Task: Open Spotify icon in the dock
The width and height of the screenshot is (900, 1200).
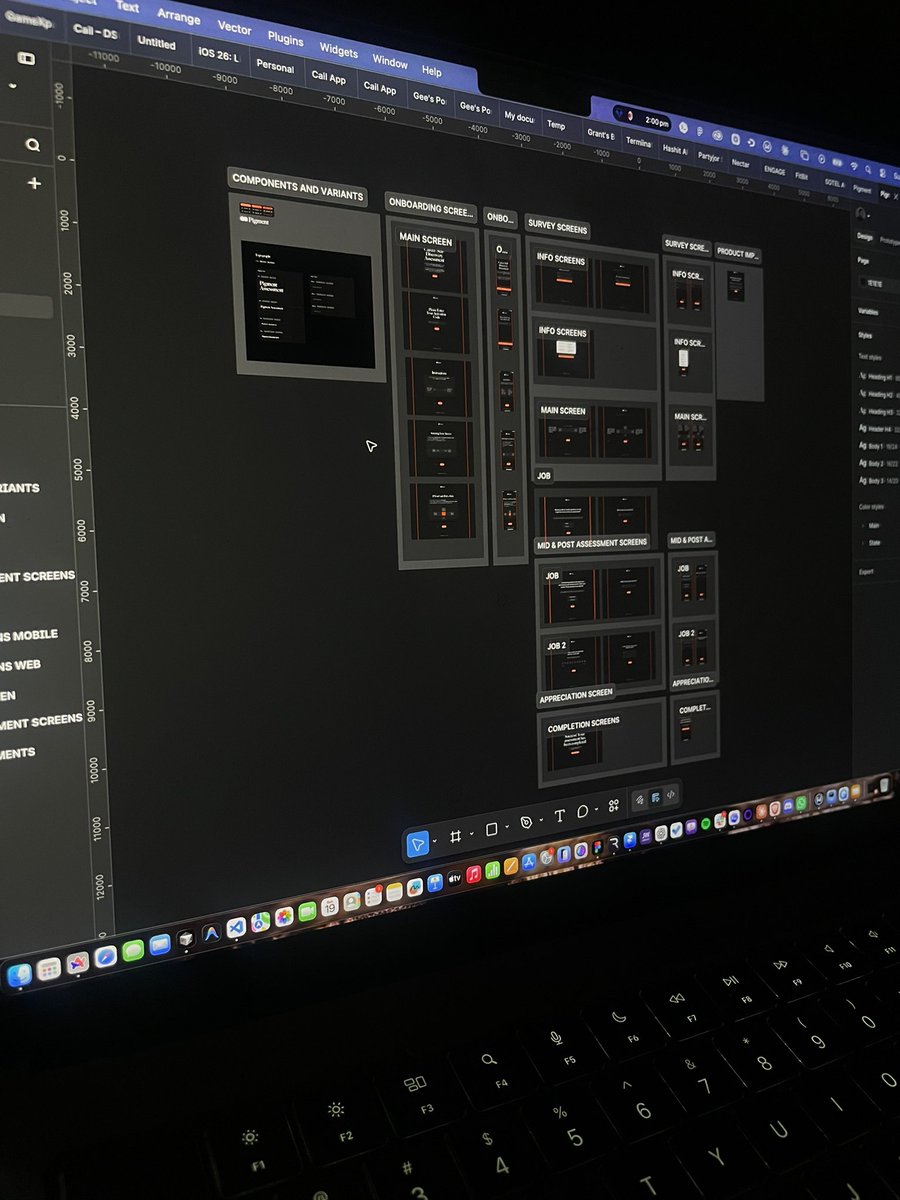Action: pos(705,824)
